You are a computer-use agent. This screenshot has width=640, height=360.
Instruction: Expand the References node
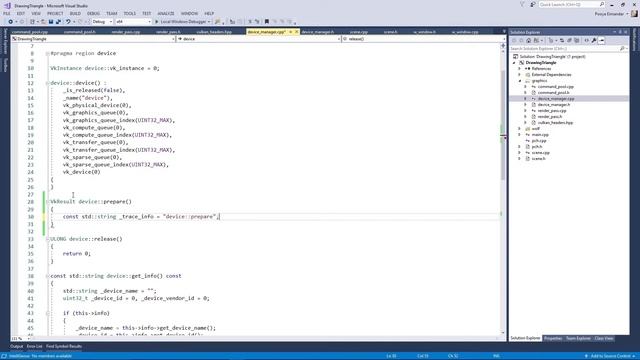pos(520,69)
